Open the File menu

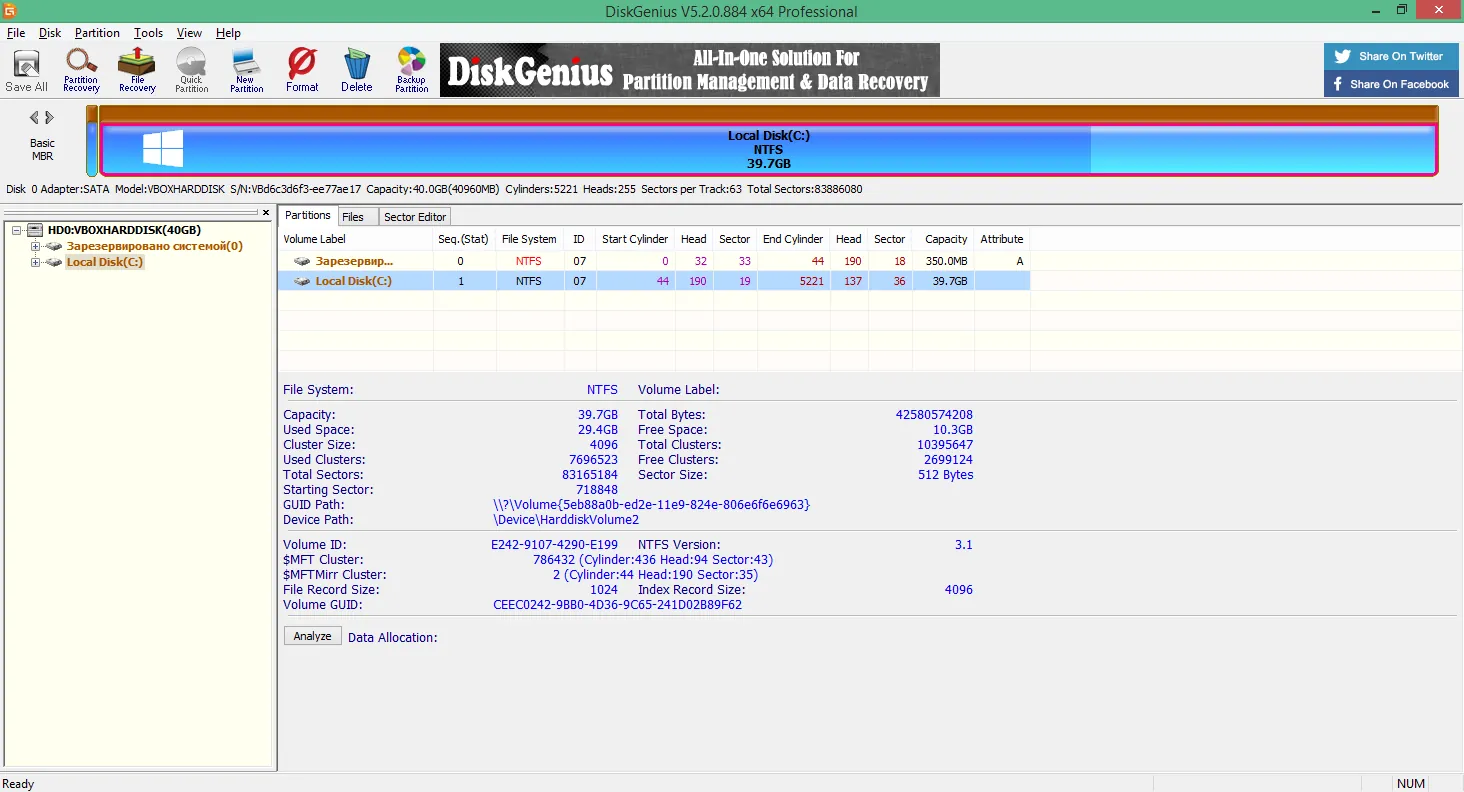pyautogui.click(x=16, y=33)
